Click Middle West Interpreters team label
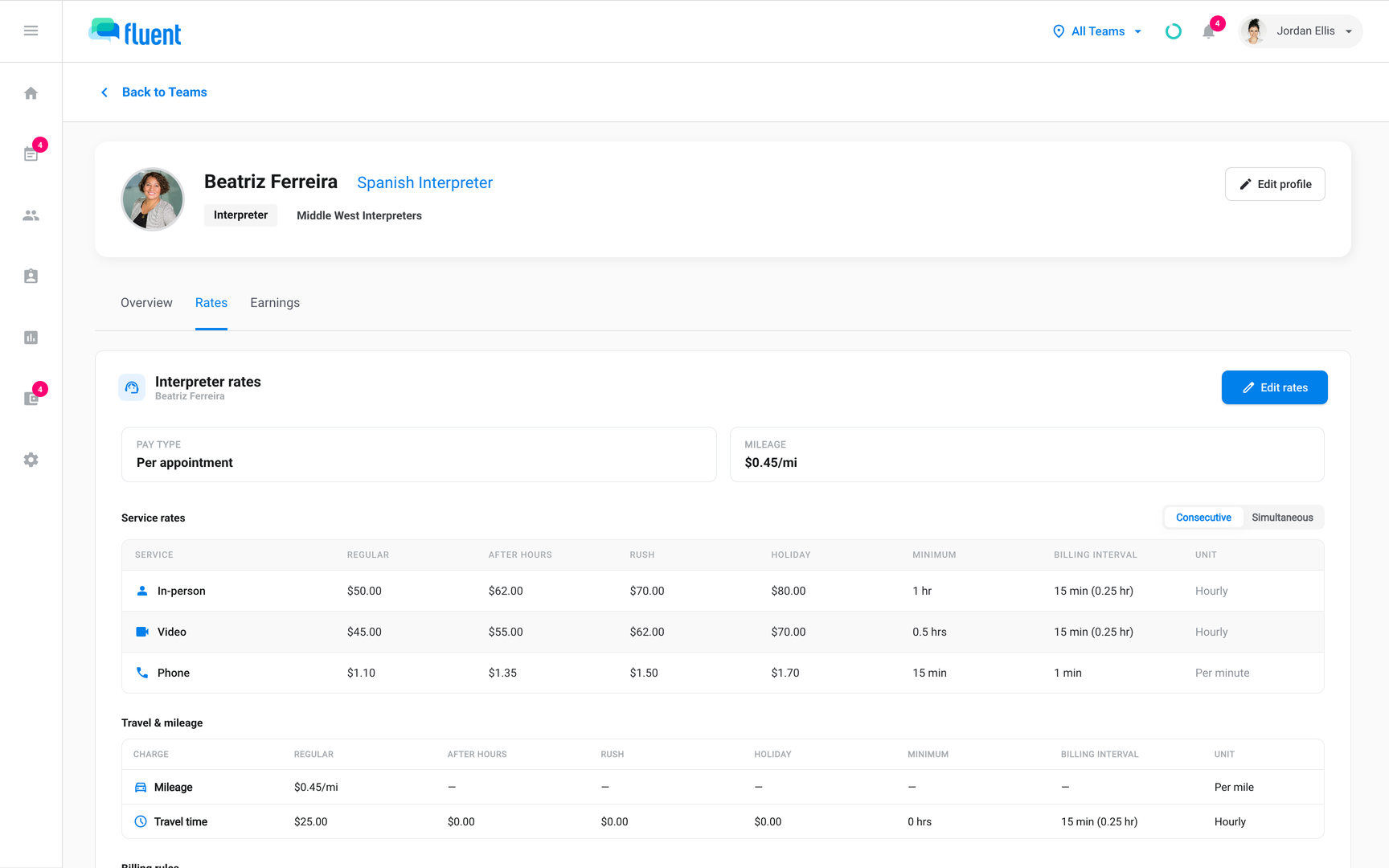 359,215
